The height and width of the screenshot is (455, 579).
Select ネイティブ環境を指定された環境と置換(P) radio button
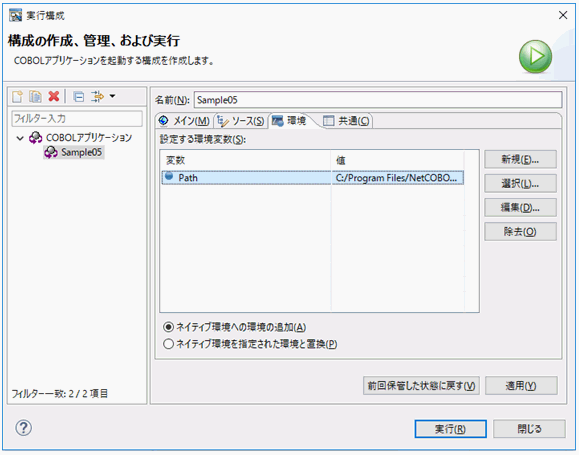click(168, 344)
